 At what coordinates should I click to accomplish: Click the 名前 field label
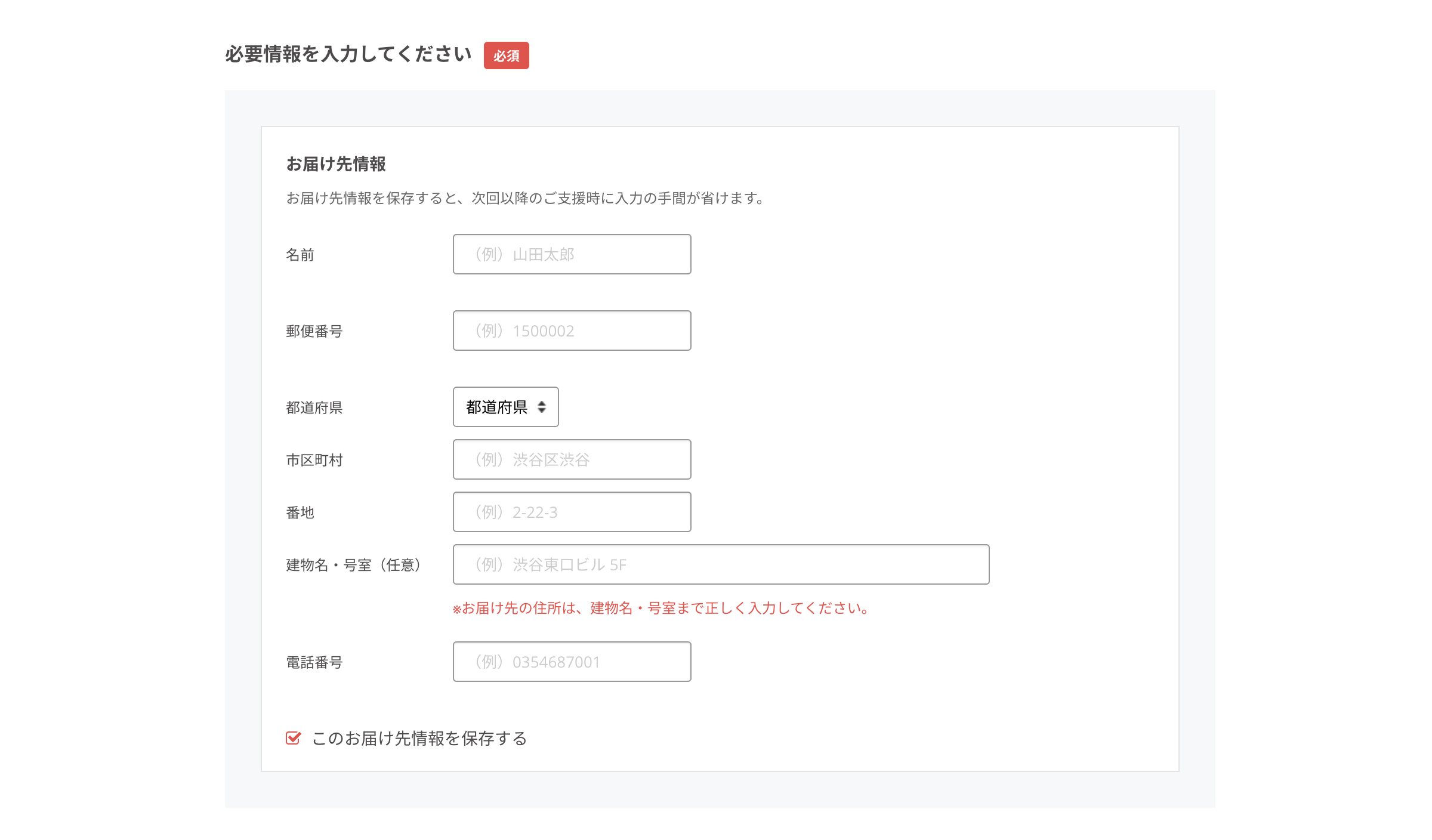click(x=300, y=255)
